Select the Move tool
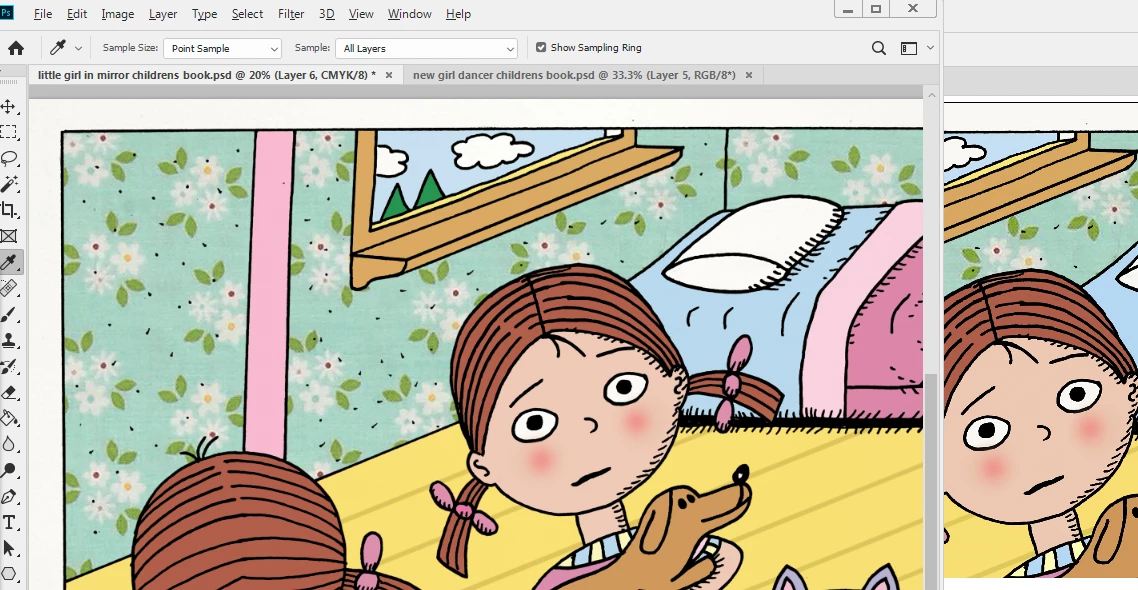 pyautogui.click(x=9, y=107)
